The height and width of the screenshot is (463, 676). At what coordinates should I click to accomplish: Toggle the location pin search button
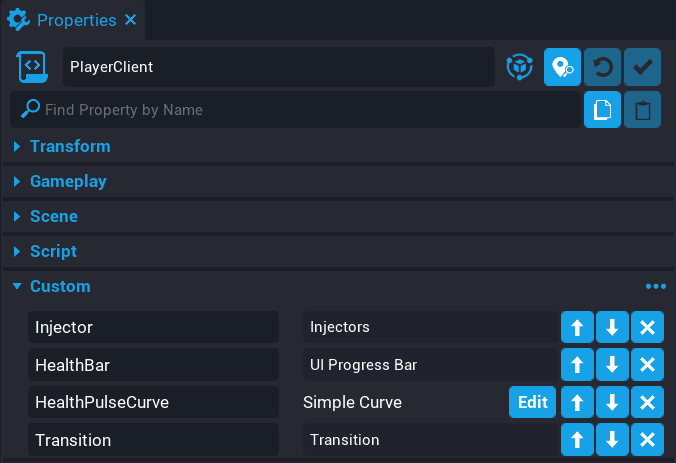562,67
